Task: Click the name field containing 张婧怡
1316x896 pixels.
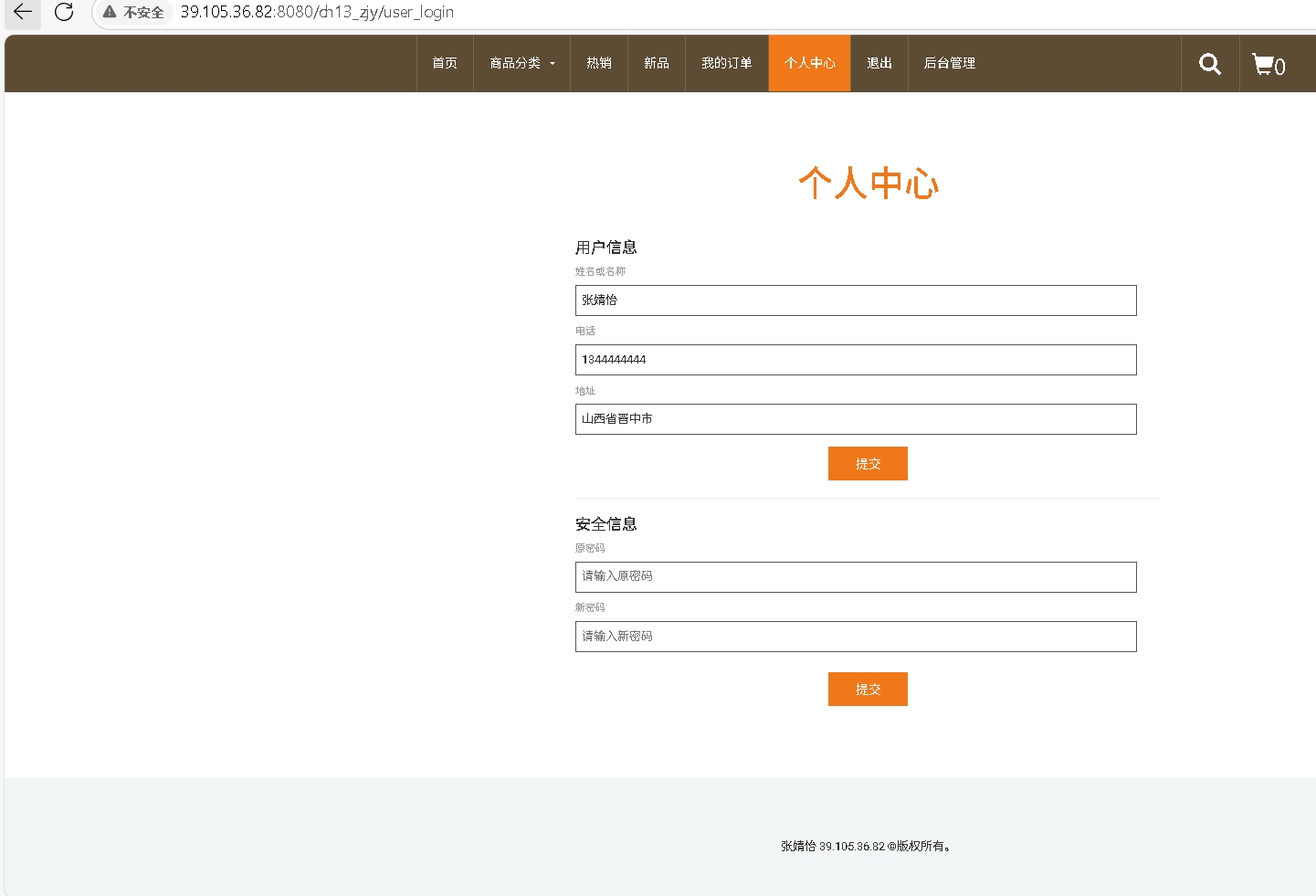Action: point(856,300)
